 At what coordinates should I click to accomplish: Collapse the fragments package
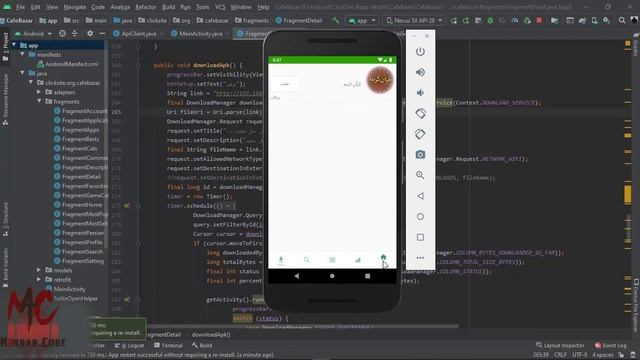(39, 102)
